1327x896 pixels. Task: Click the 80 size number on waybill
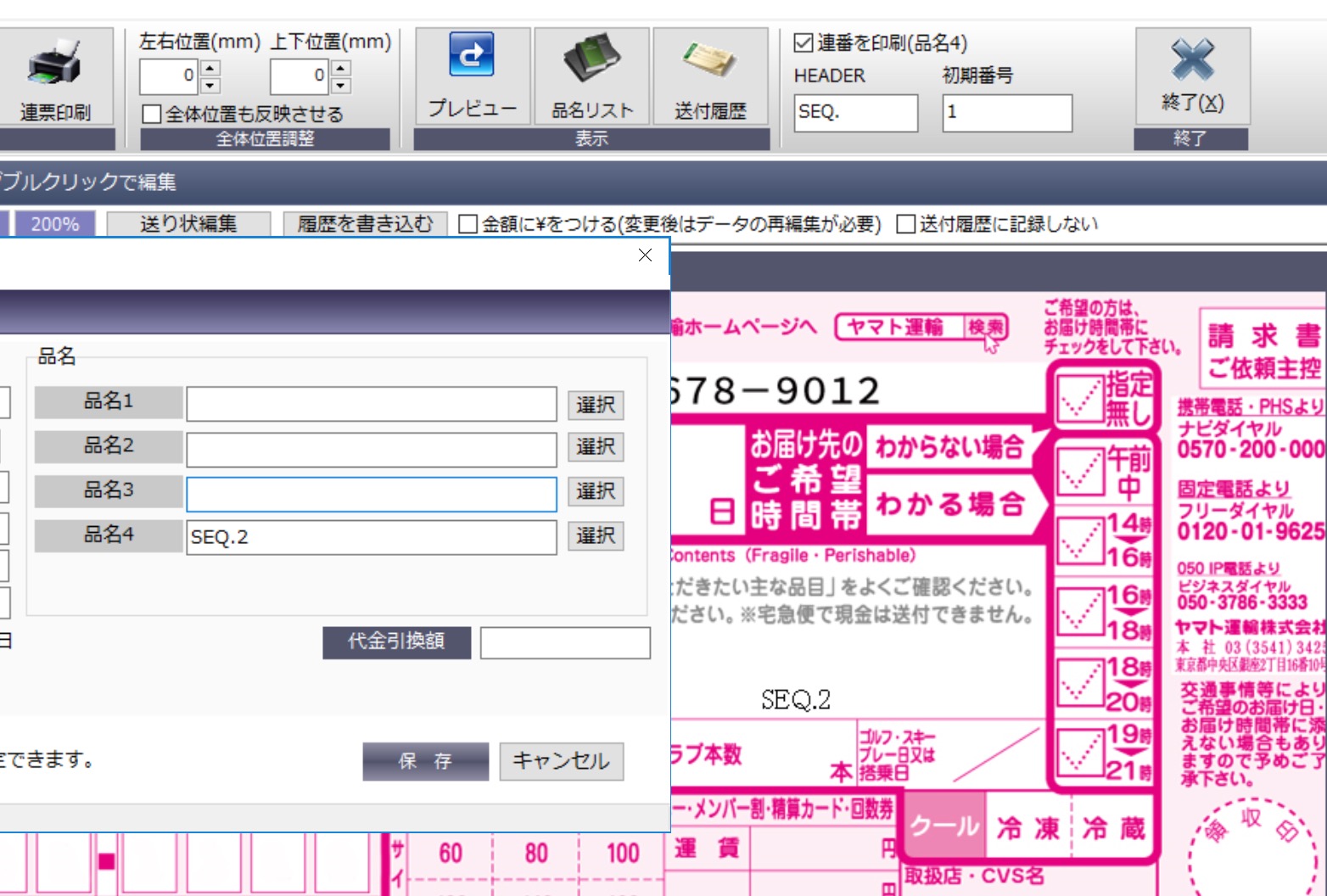coord(536,853)
